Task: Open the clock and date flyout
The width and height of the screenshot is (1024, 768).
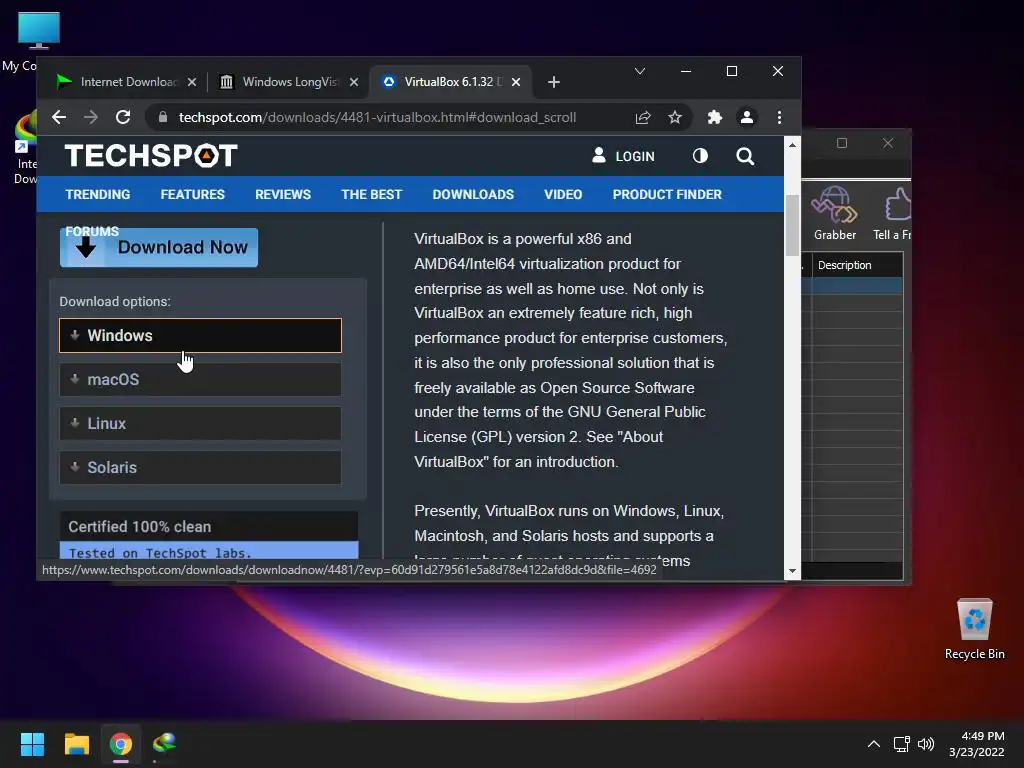Action: pos(977,744)
